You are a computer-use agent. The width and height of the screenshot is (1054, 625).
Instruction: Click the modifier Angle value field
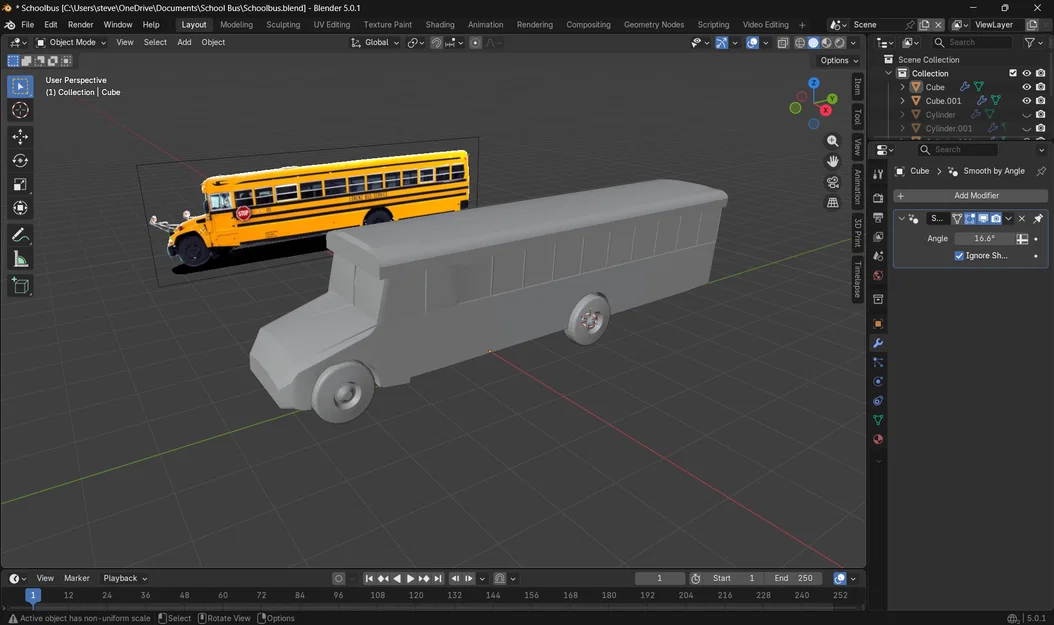(x=984, y=239)
